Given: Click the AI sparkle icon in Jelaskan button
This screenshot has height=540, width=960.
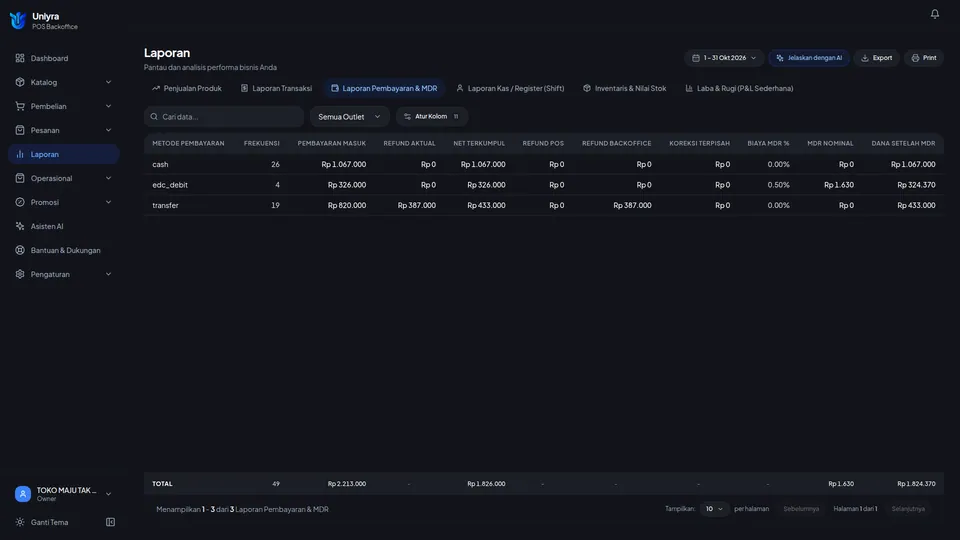Looking at the screenshot, I should click(779, 58).
